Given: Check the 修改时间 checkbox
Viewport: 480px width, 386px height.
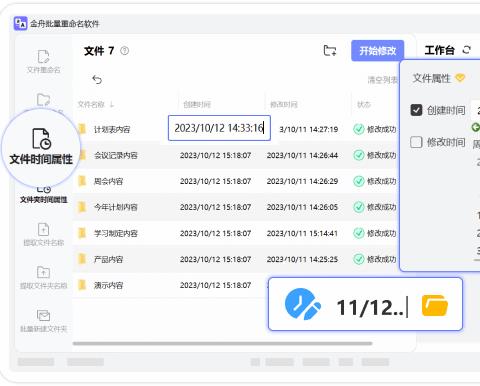Looking at the screenshot, I should tap(416, 142).
